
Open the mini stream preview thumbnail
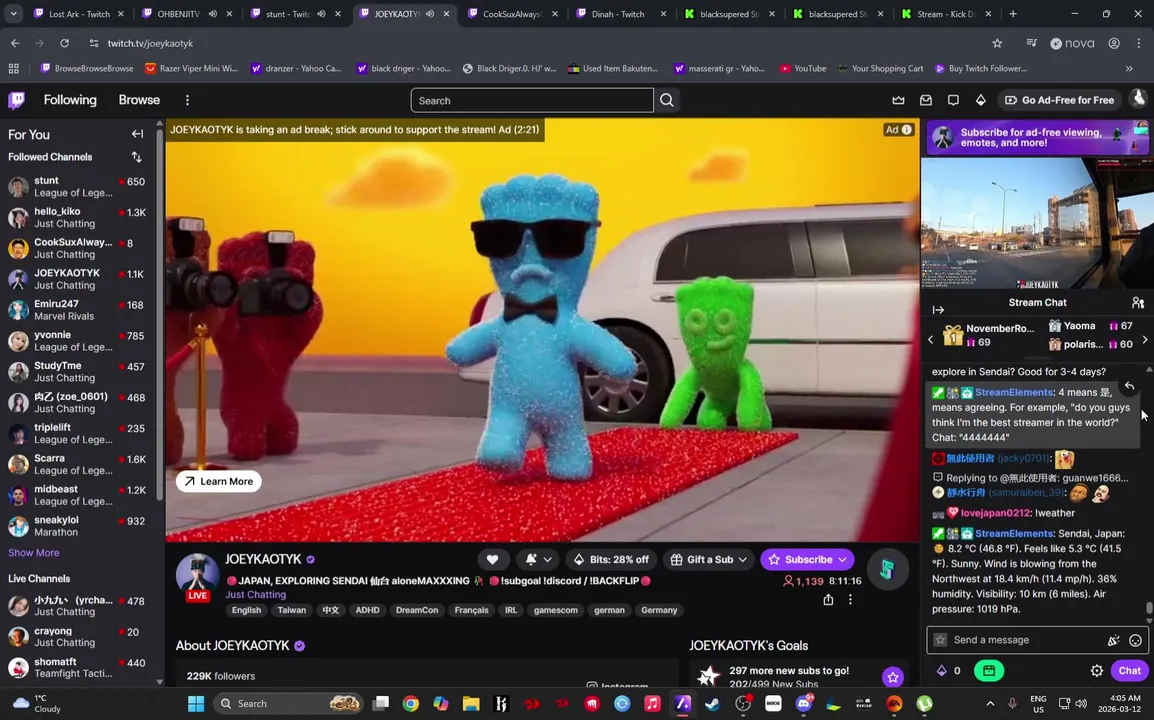tap(1037, 223)
